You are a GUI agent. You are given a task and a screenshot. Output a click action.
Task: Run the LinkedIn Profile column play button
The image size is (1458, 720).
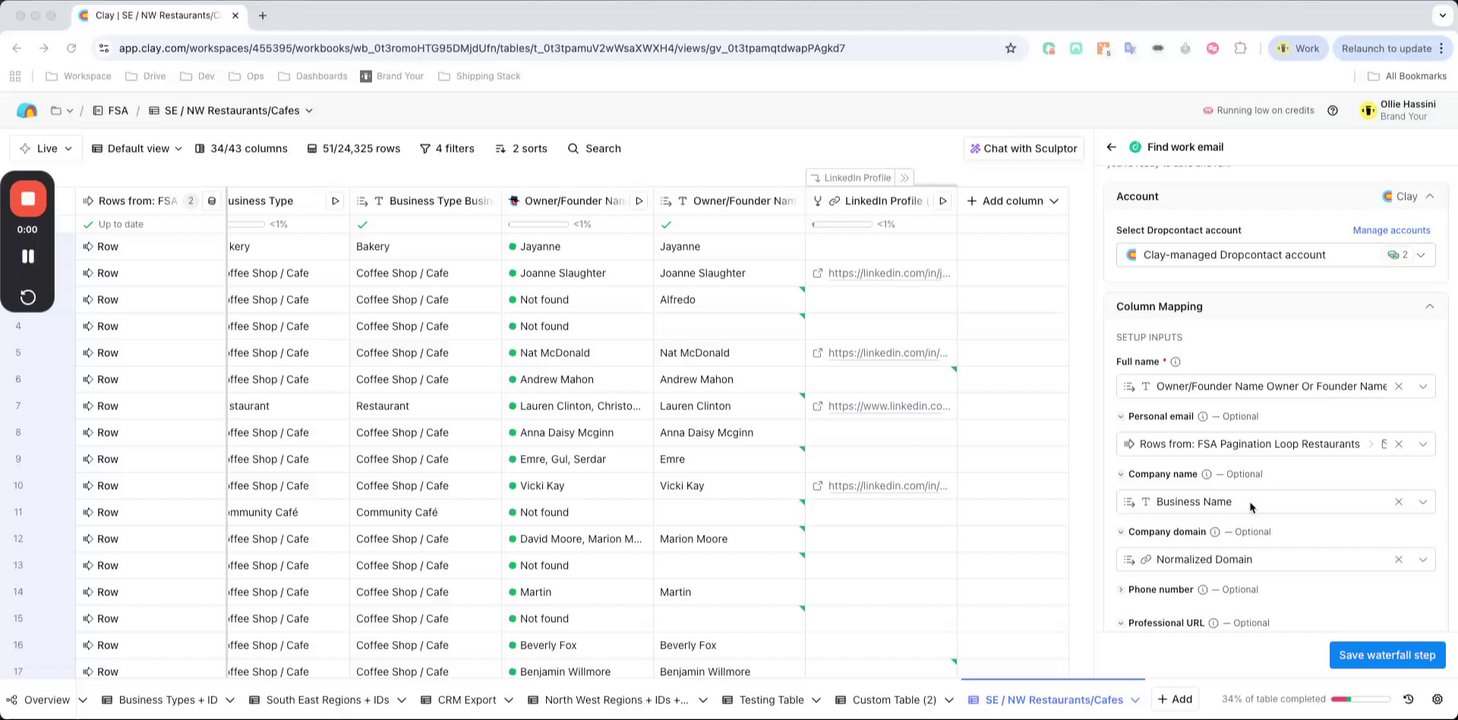click(x=942, y=201)
